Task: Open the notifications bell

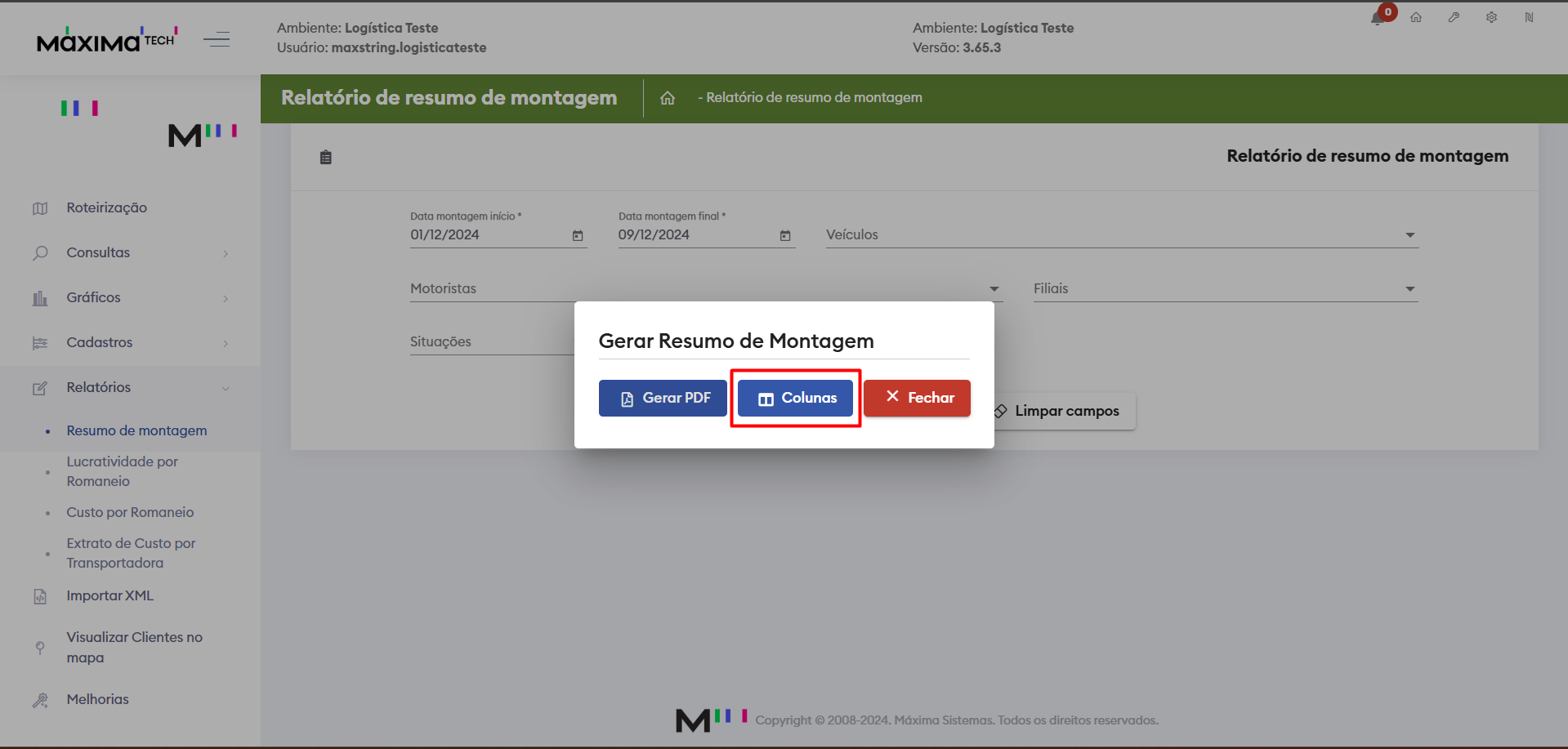Action: (1378, 18)
